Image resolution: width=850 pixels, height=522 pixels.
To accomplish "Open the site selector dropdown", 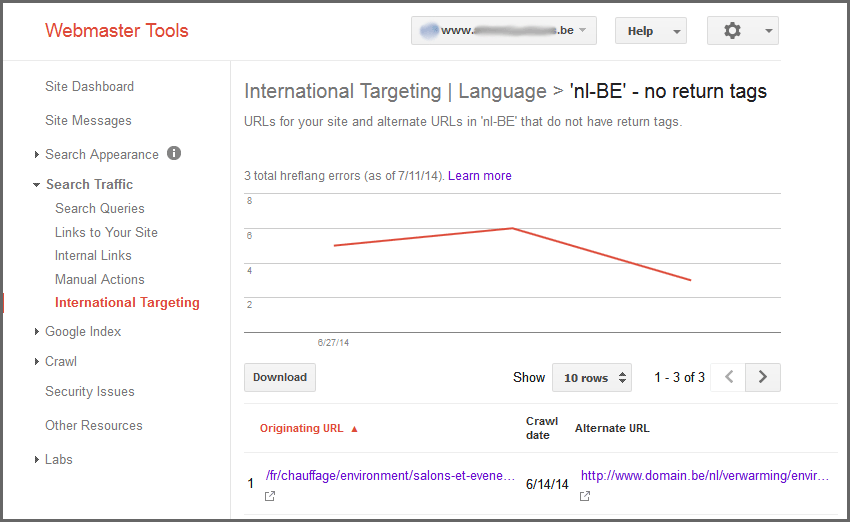I will pyautogui.click(x=504, y=30).
